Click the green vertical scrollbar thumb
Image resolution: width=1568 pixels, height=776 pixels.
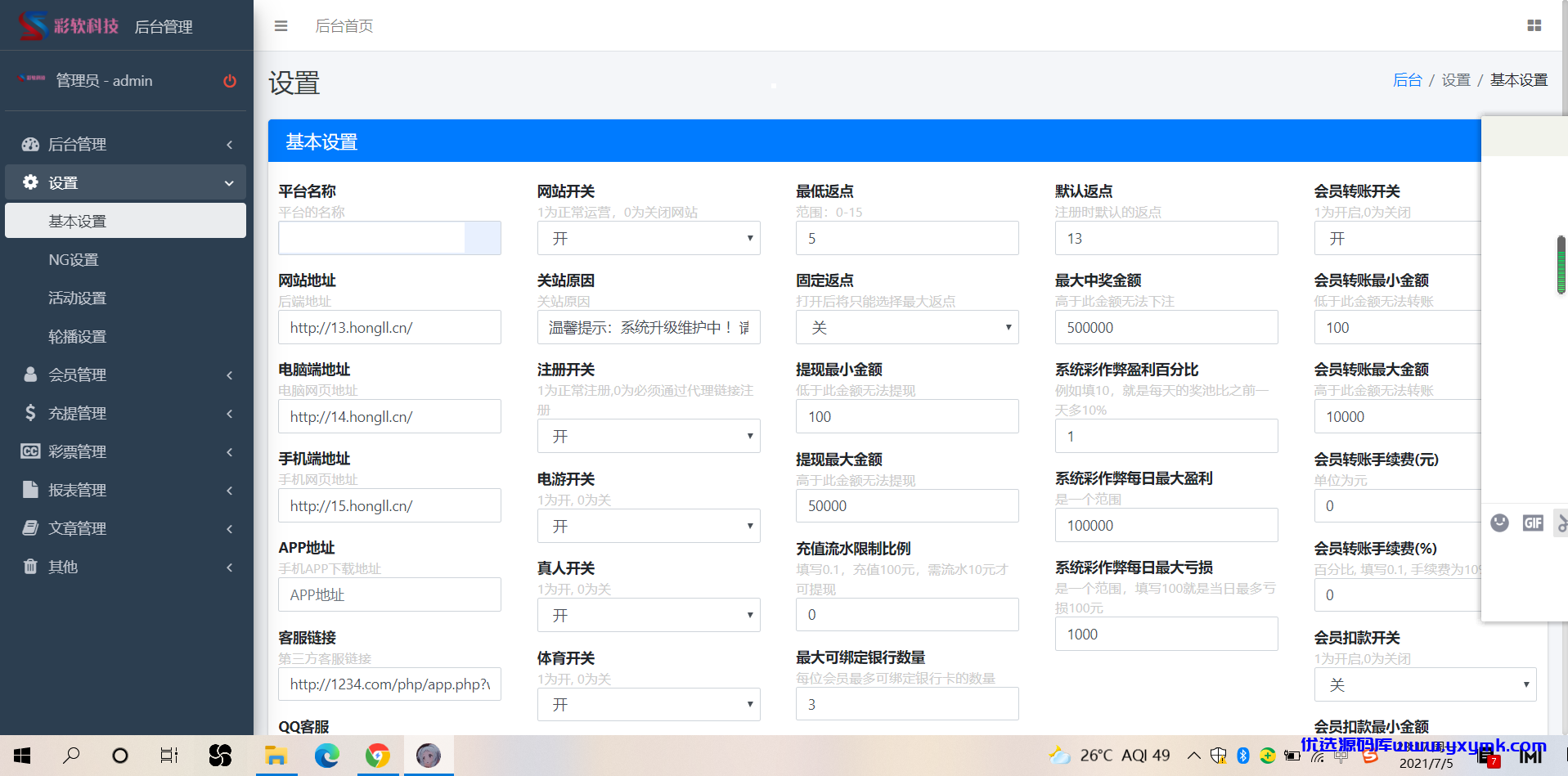coord(1561,264)
